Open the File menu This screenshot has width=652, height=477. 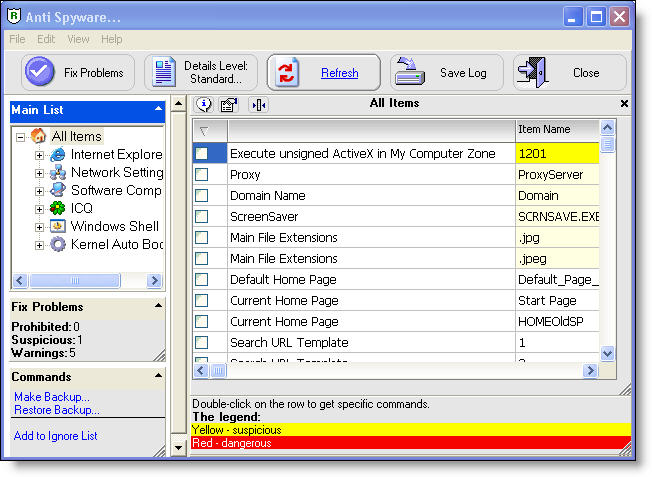pos(17,39)
